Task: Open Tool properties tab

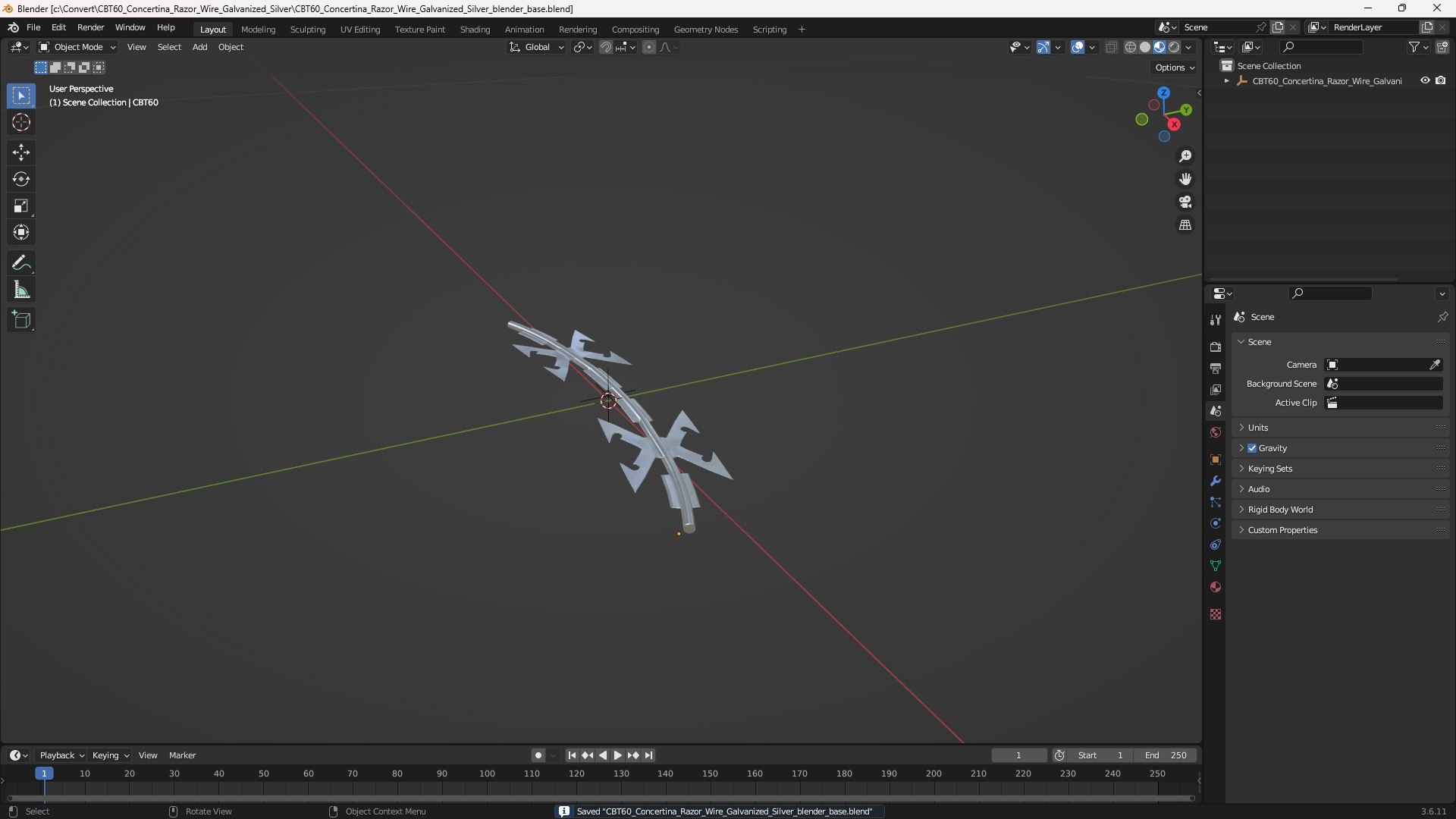Action: [1216, 320]
